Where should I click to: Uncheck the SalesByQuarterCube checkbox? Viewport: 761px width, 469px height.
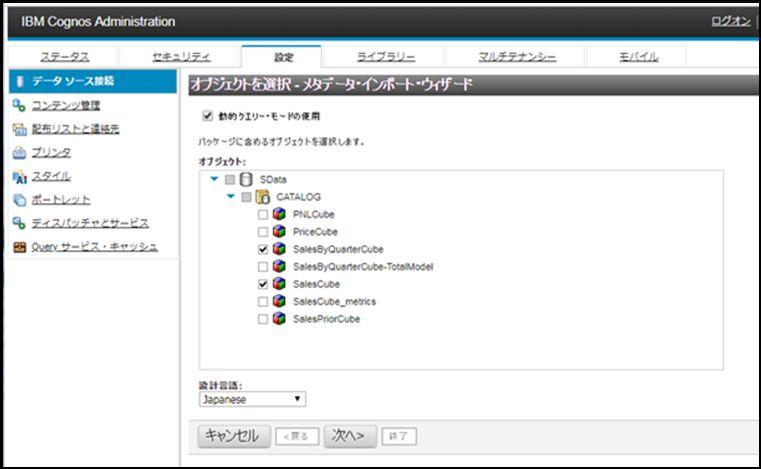(263, 250)
